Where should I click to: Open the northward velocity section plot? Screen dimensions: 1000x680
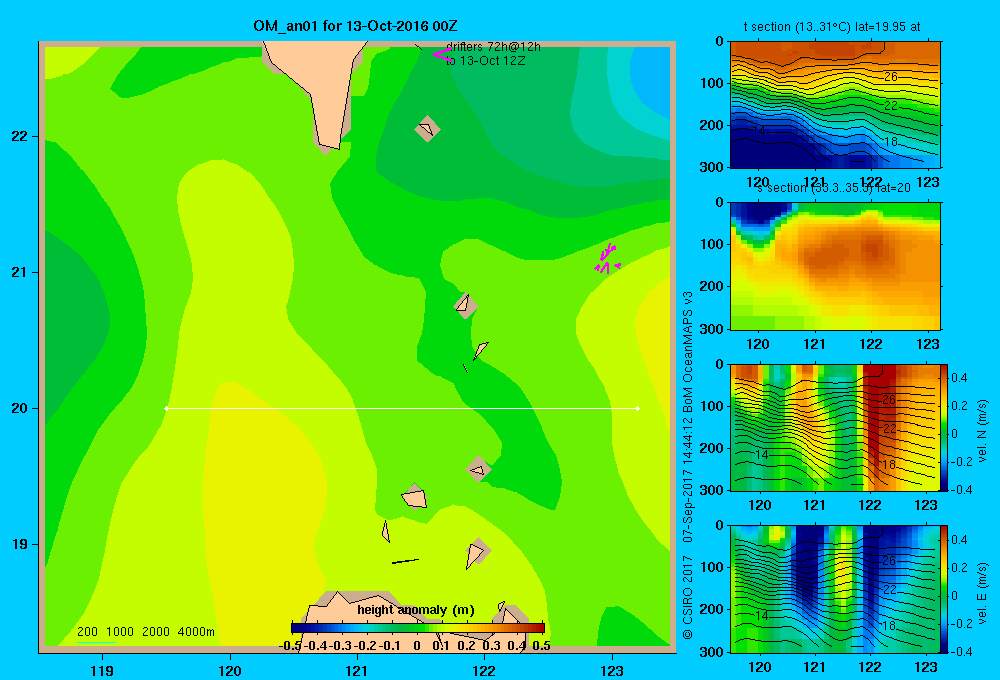pyautogui.click(x=835, y=427)
